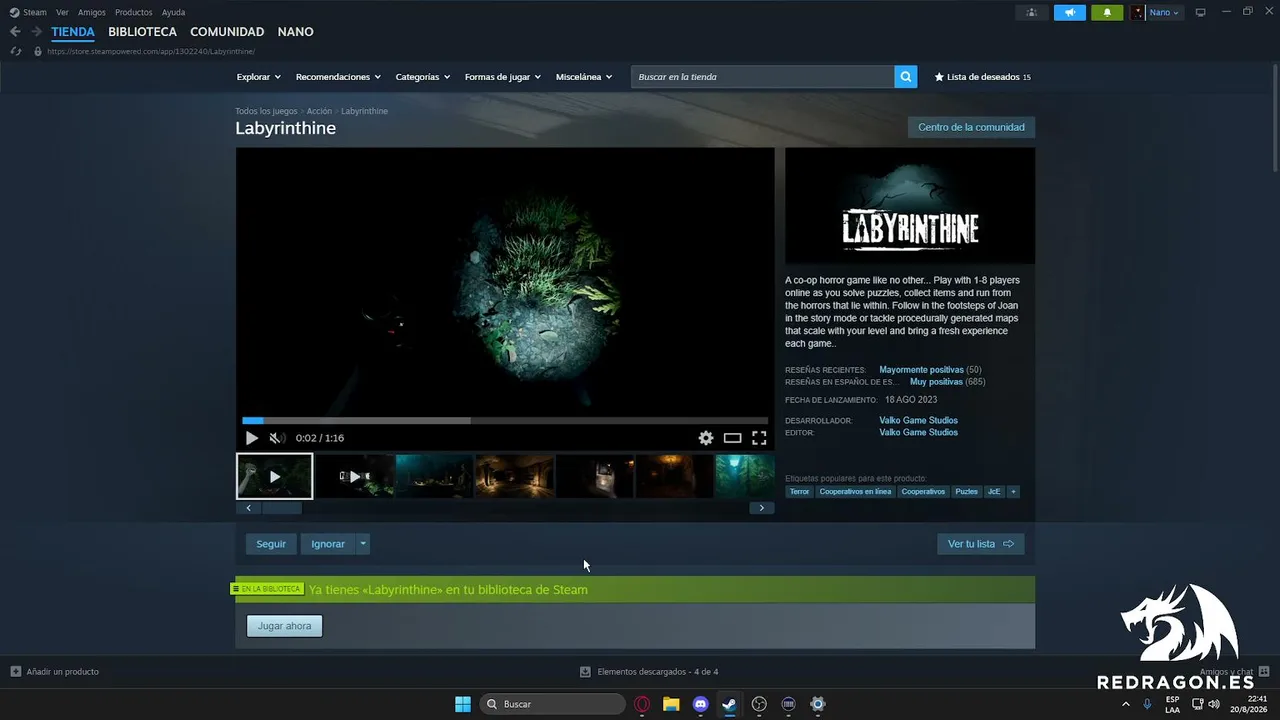Switch to Big Picture mode icon

pyautogui.click(x=1201, y=12)
